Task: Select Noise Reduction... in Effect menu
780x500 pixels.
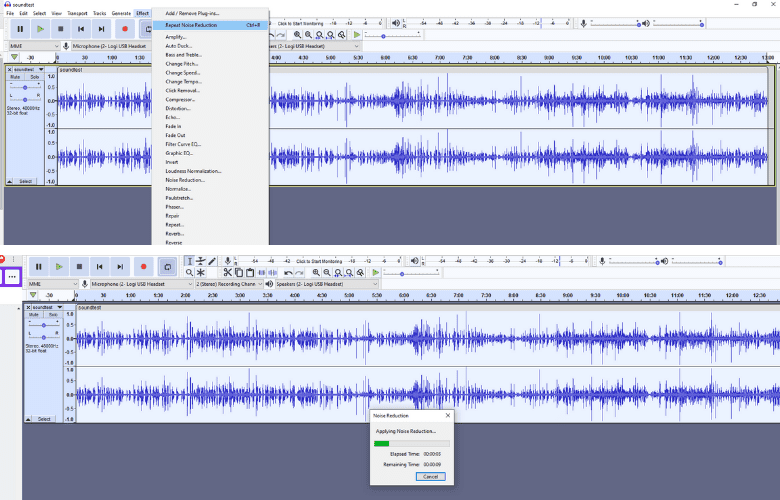Action: [x=187, y=180]
